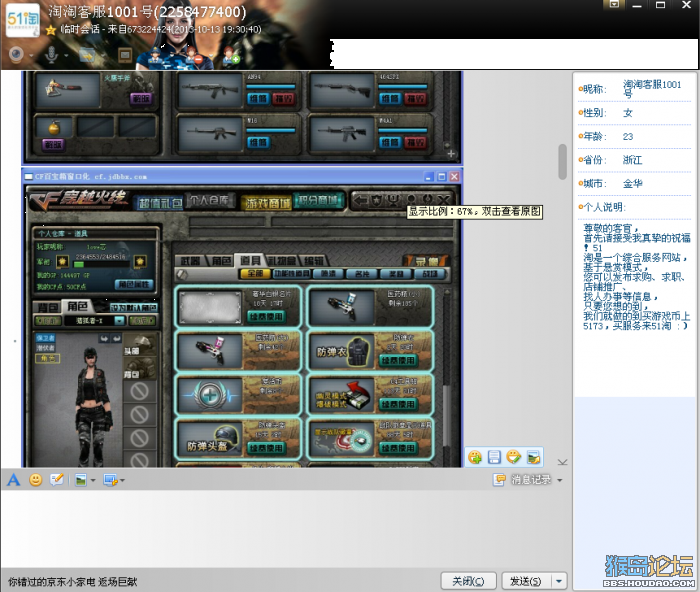Click the send file folder icon
The width and height of the screenshot is (700, 592).
88,55
